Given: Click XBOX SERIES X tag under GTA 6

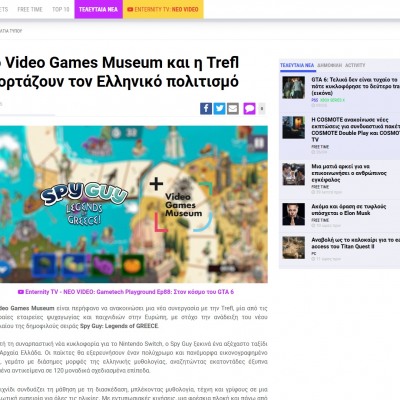Looking at the screenshot, I should click(x=332, y=100).
